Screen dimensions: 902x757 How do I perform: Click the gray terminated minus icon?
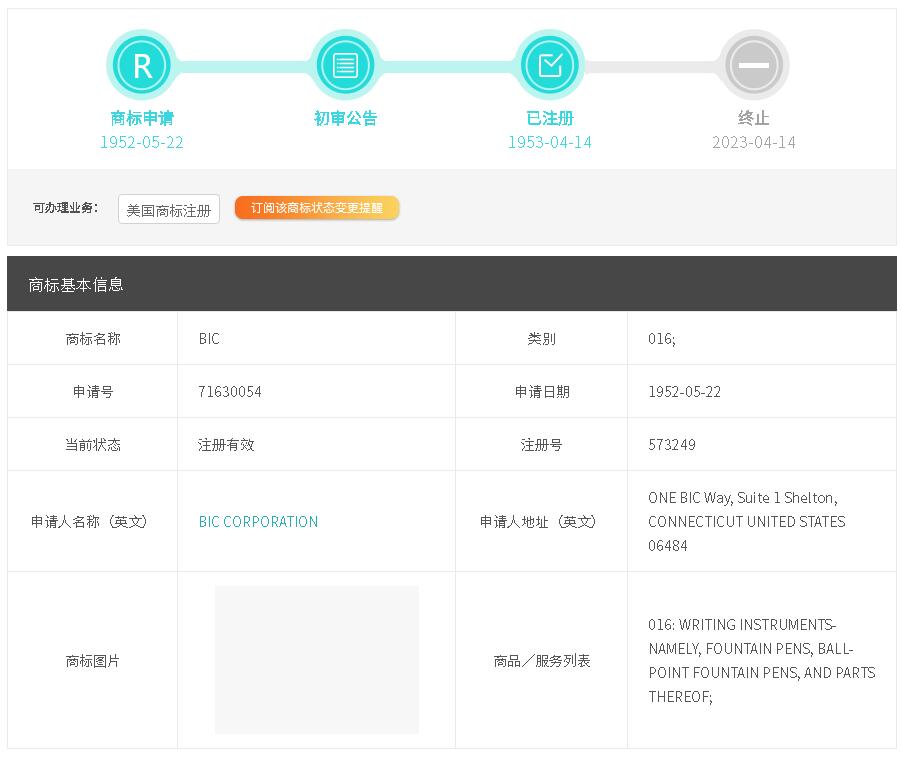753,66
